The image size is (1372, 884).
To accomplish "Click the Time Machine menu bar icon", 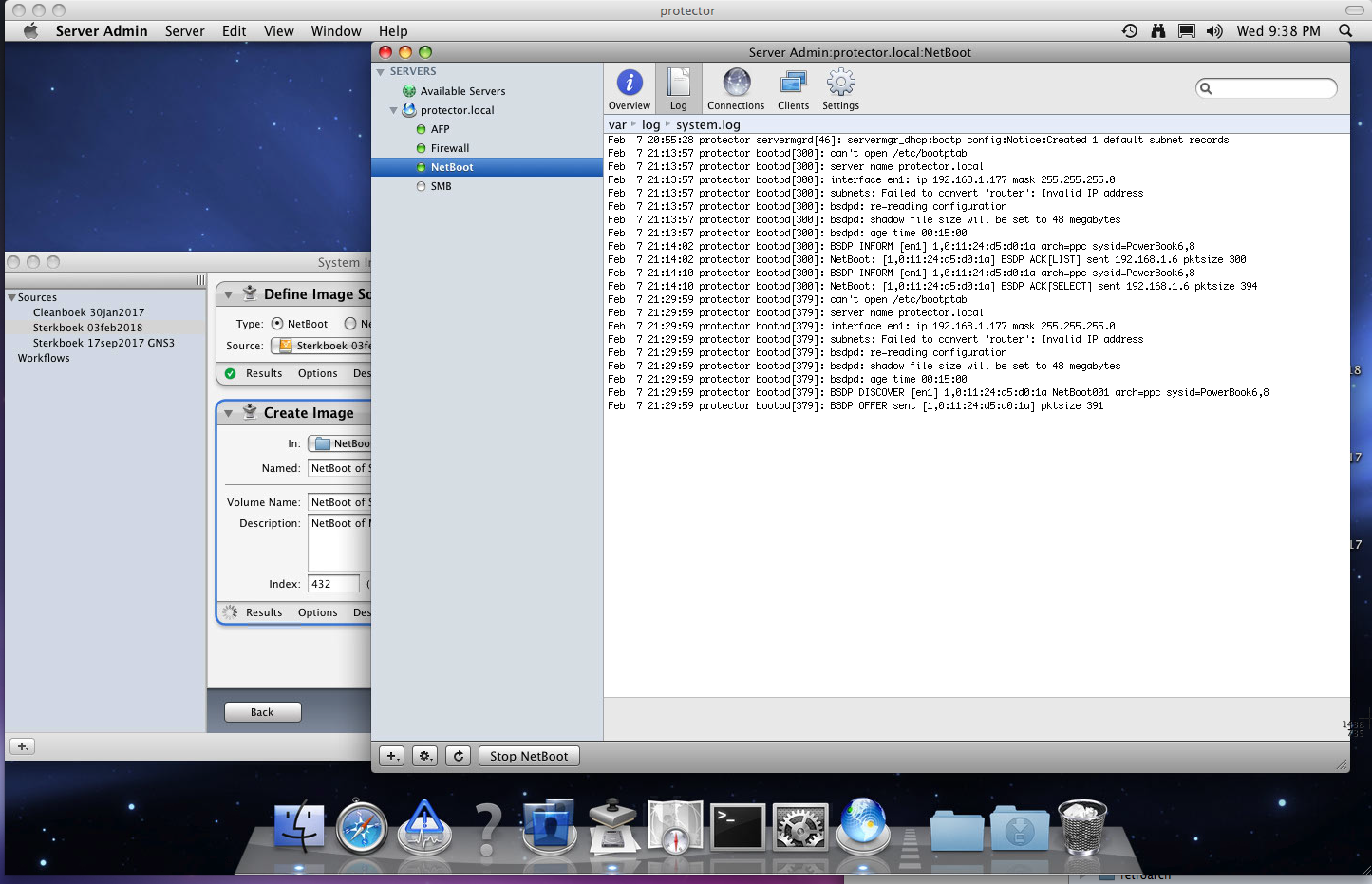I will coord(1130,31).
